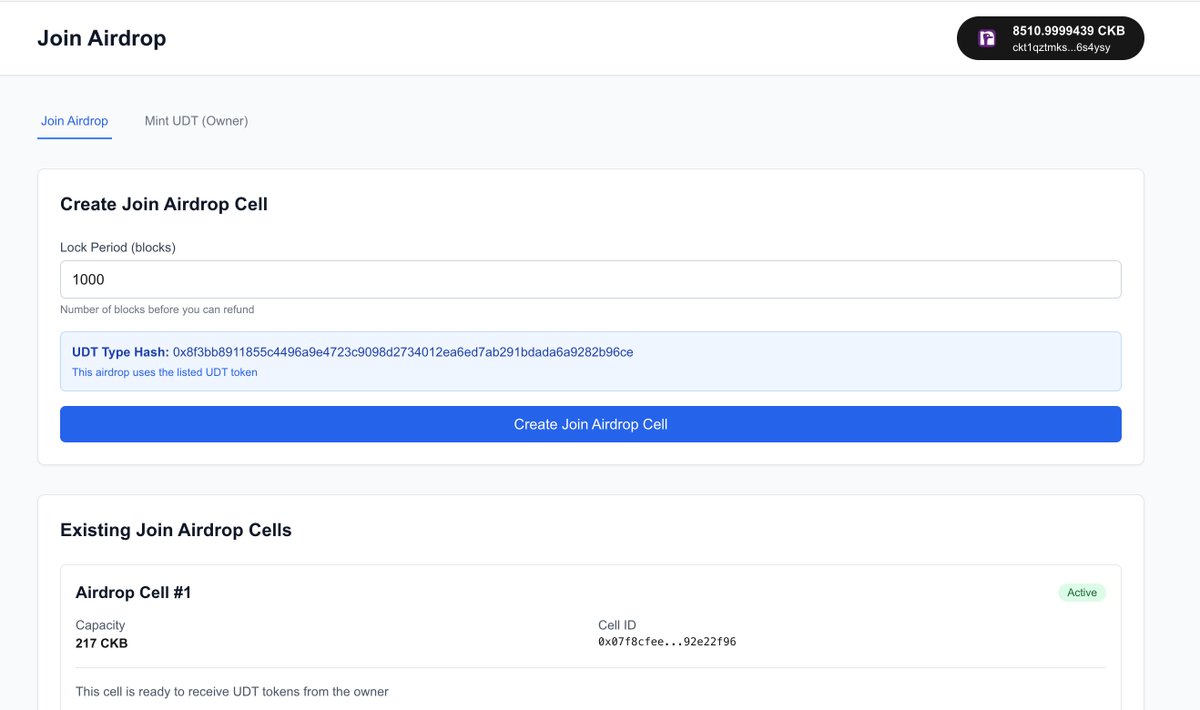1200x710 pixels.
Task: Click the Join Airdrop page title
Action: coord(101,38)
